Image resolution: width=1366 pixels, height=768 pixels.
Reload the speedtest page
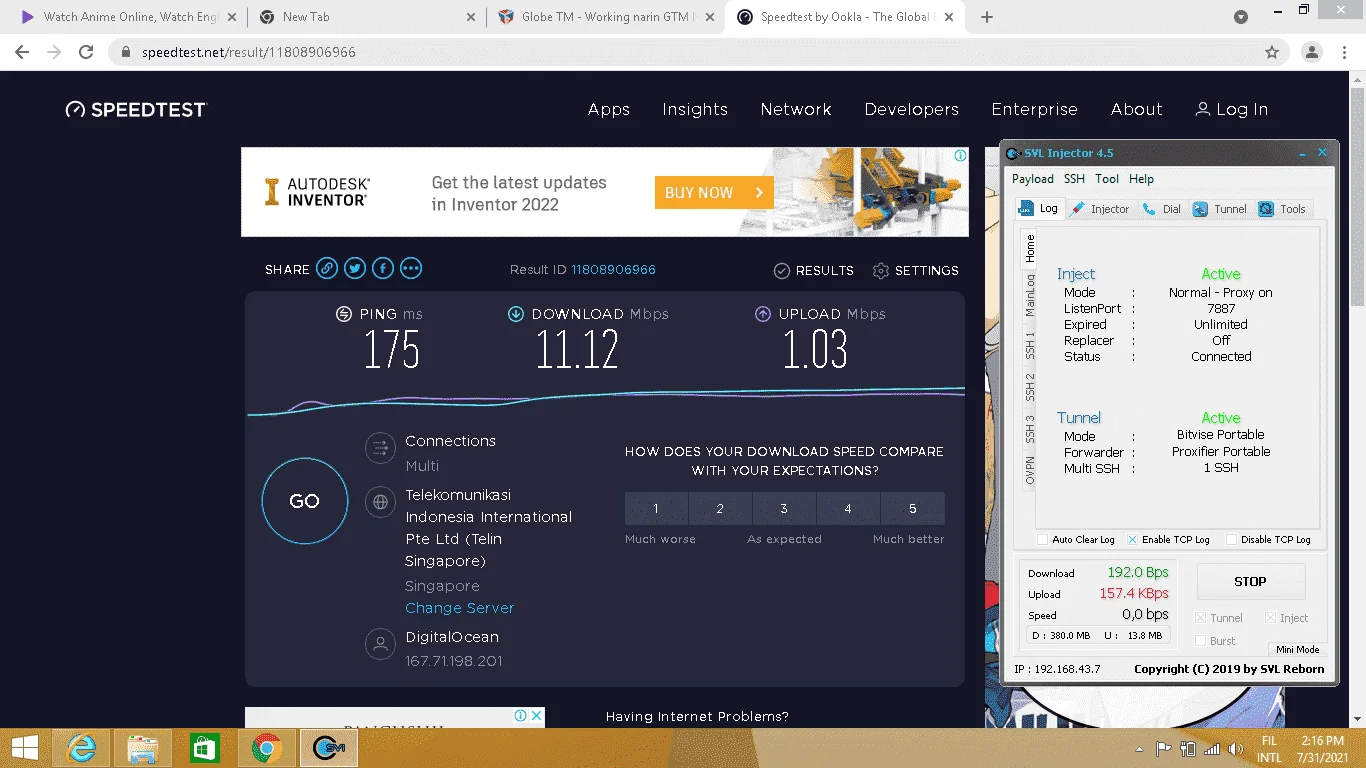(x=86, y=52)
